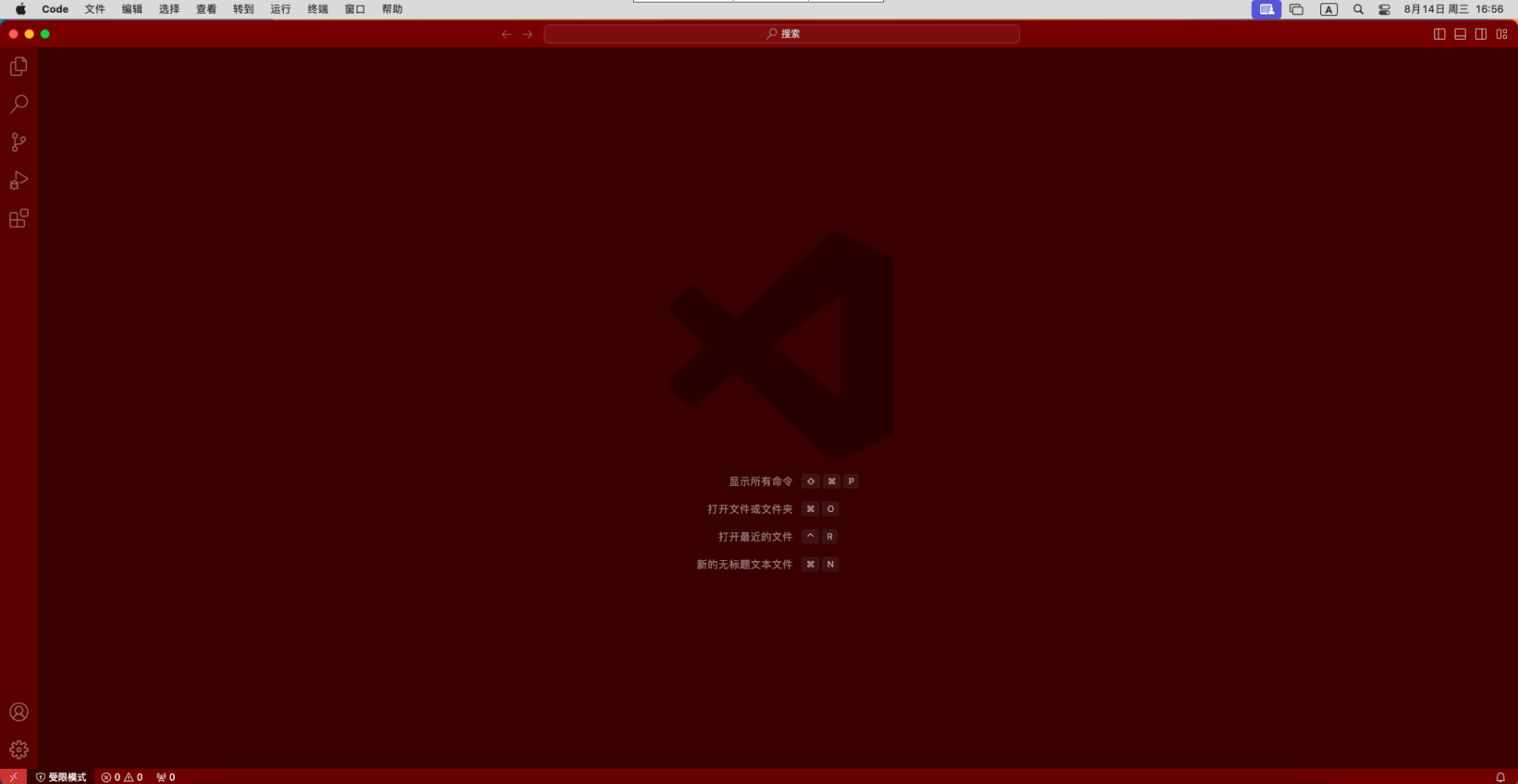This screenshot has height=784, width=1518.
Task: Toggle the secondary side bar visibility
Action: click(1481, 34)
